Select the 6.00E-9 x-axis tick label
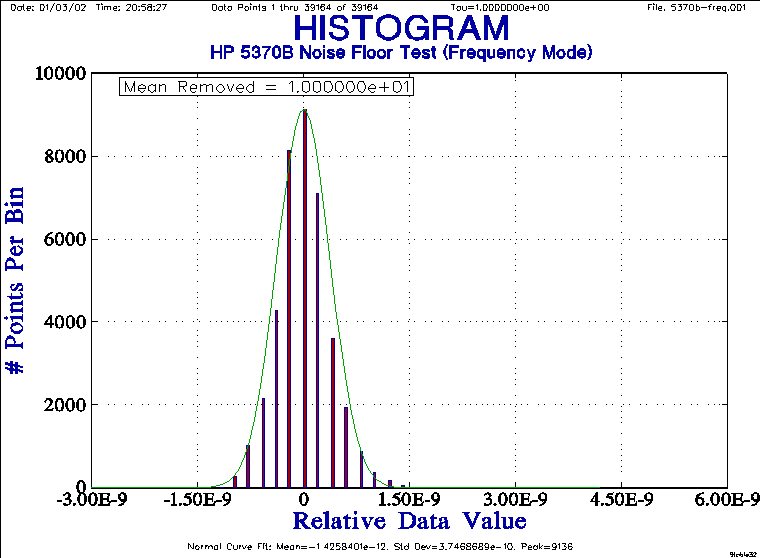760x558 pixels. click(727, 499)
